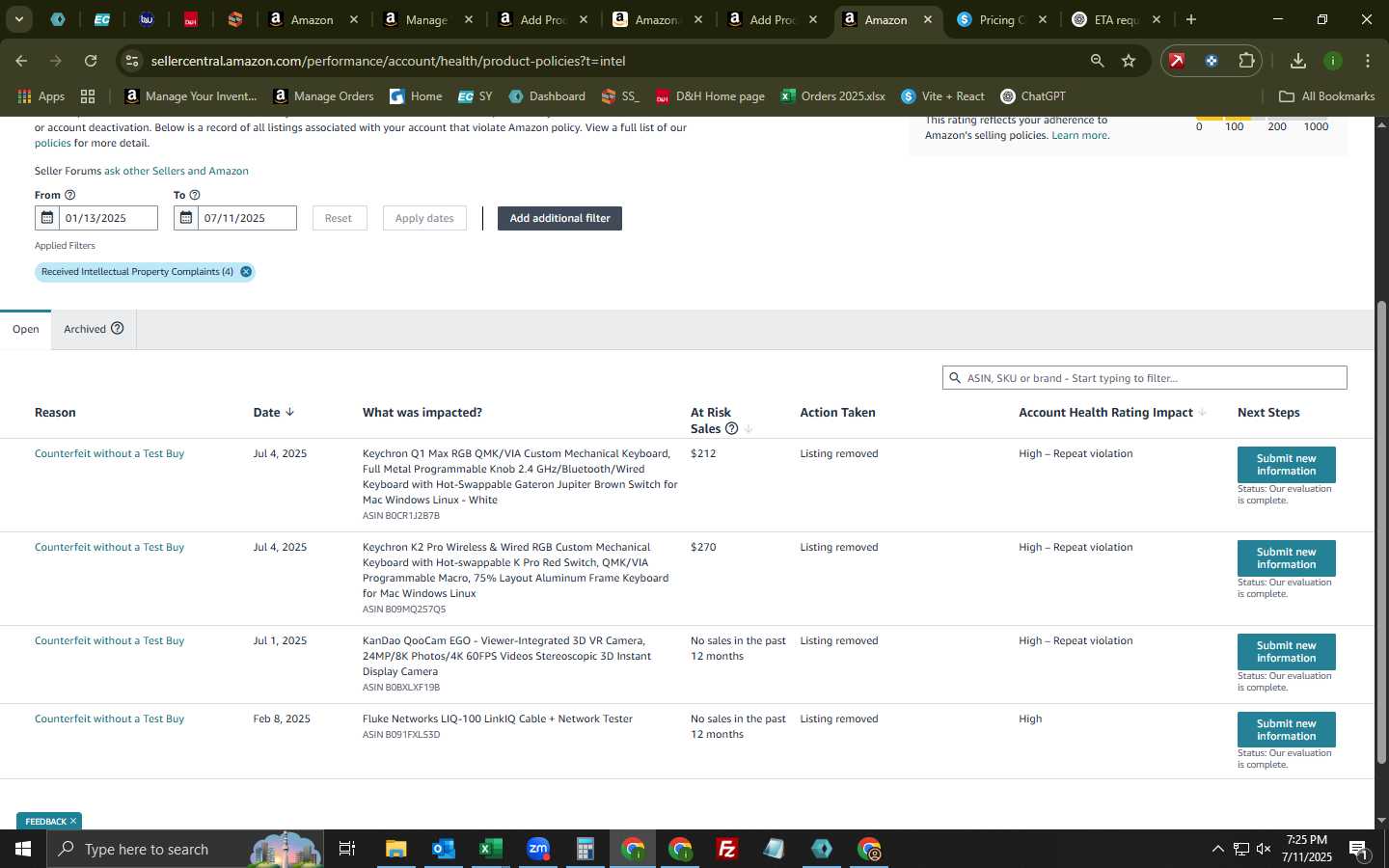
Task: Open the policies link
Action: pyautogui.click(x=53, y=143)
